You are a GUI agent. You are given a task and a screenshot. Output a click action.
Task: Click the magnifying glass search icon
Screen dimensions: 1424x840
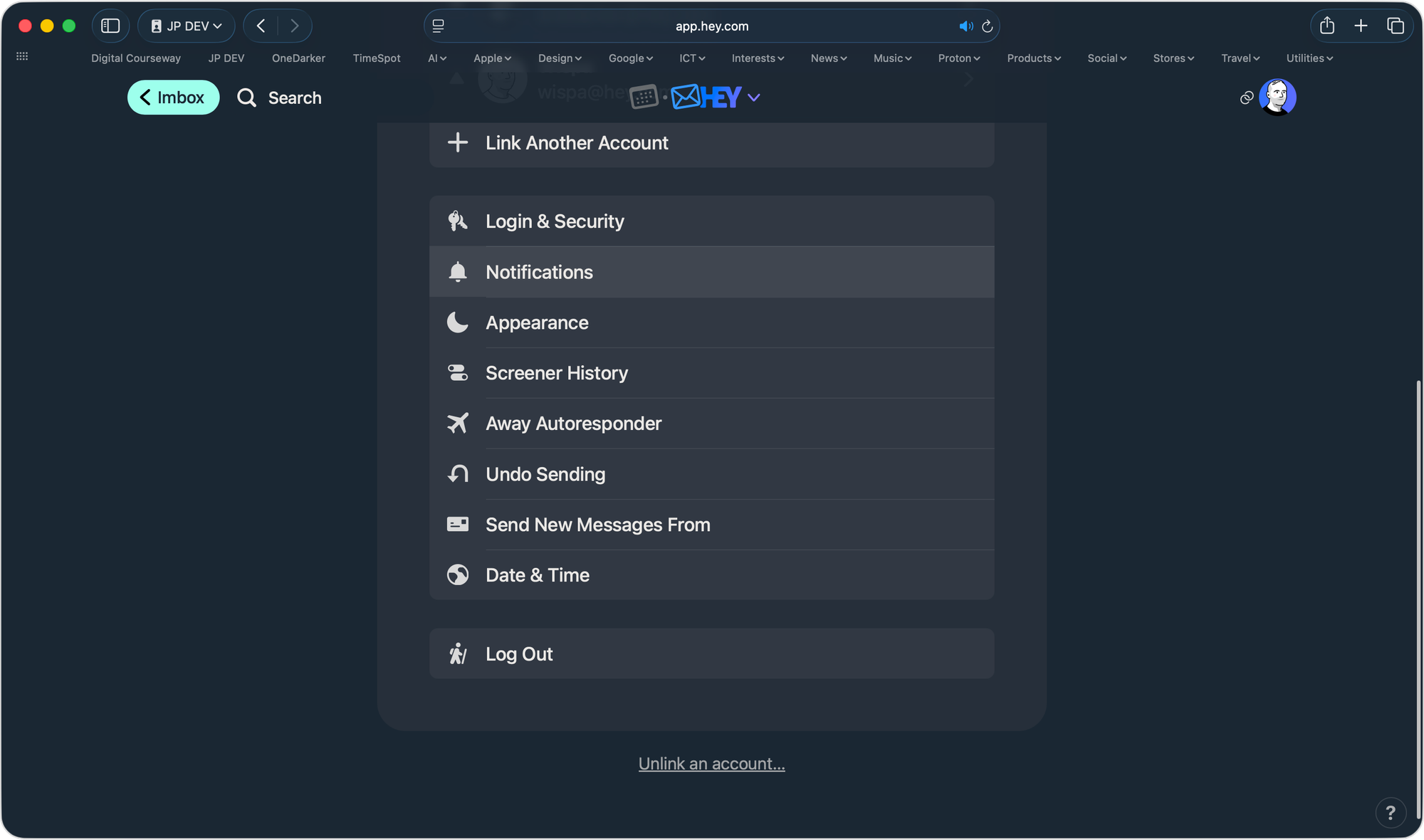point(246,98)
